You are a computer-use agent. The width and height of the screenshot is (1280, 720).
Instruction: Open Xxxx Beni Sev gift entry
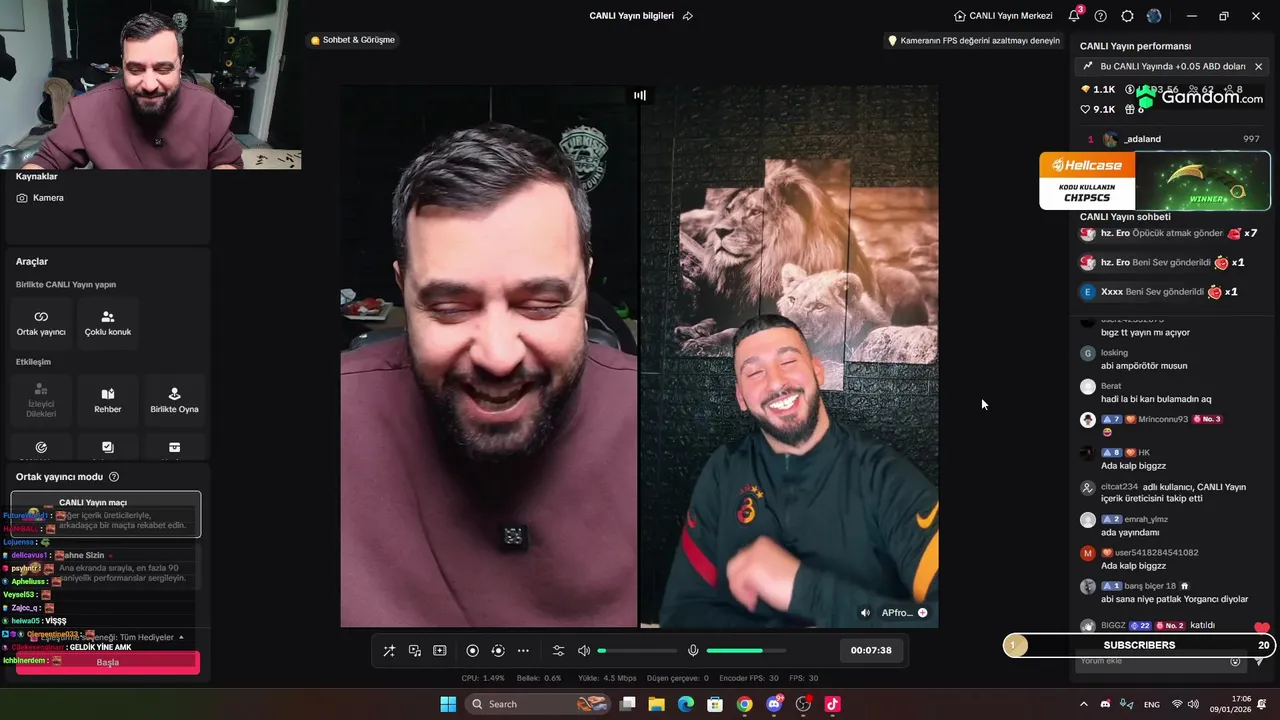click(x=1160, y=292)
